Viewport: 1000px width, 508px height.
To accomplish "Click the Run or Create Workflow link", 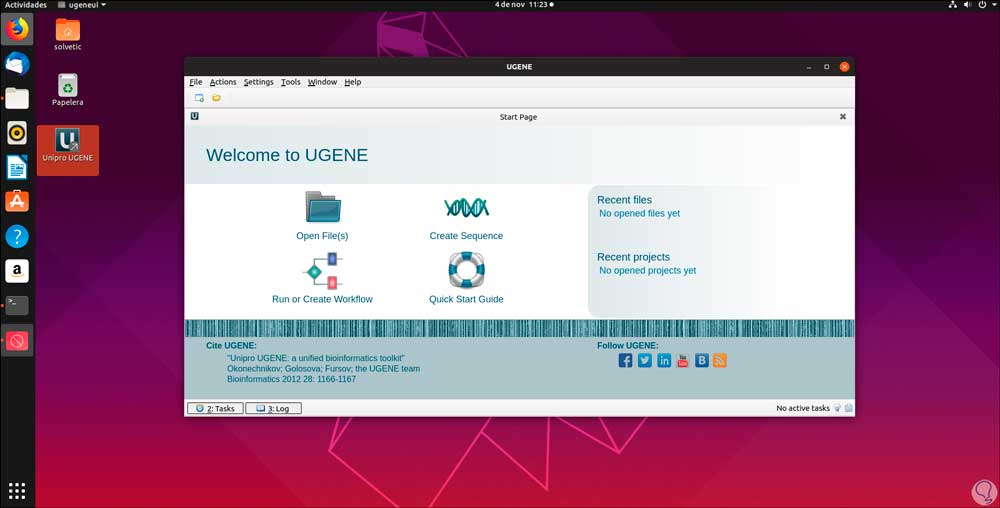I will tap(322, 299).
